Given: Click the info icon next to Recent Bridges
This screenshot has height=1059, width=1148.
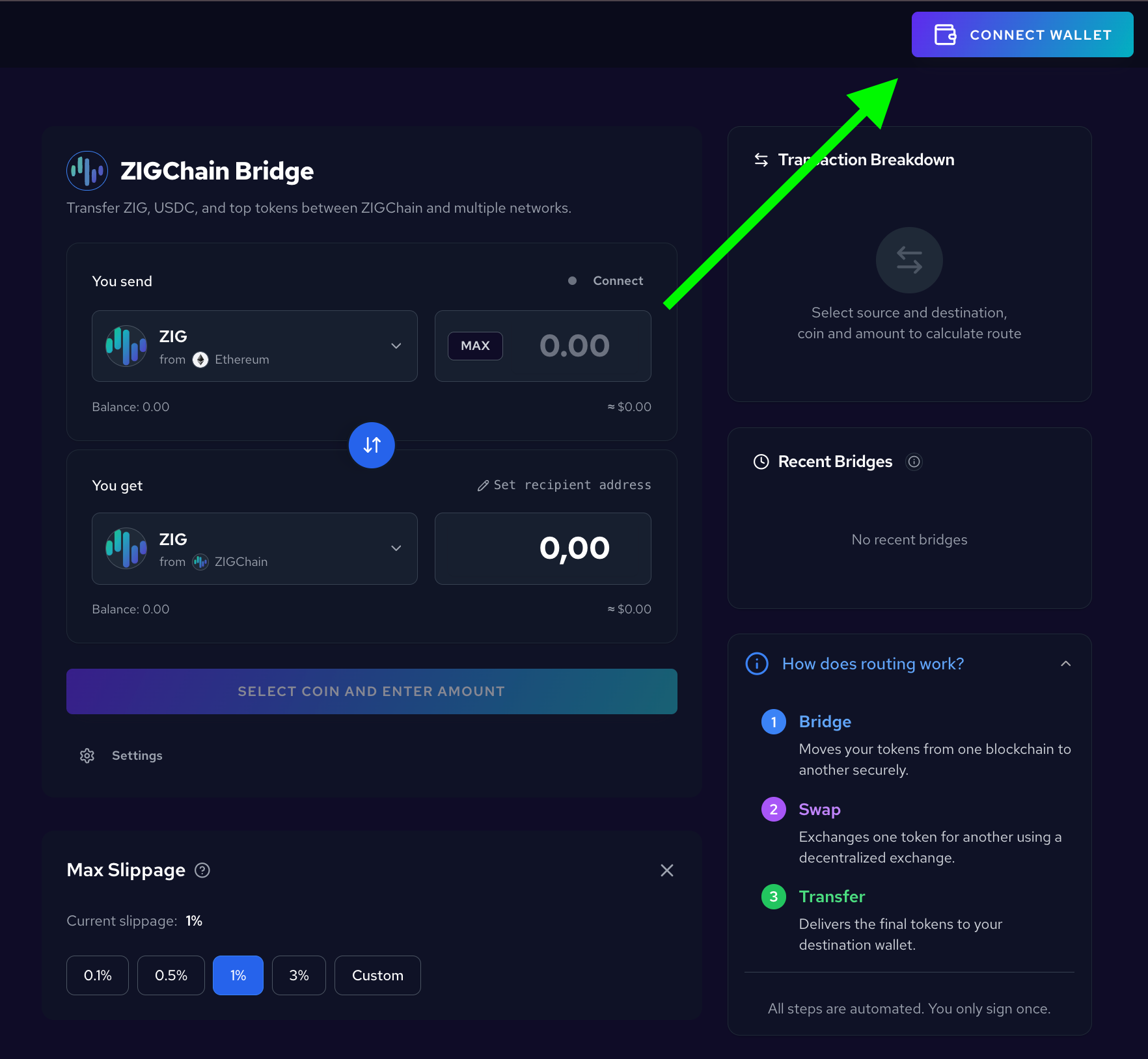Looking at the screenshot, I should tap(914, 462).
